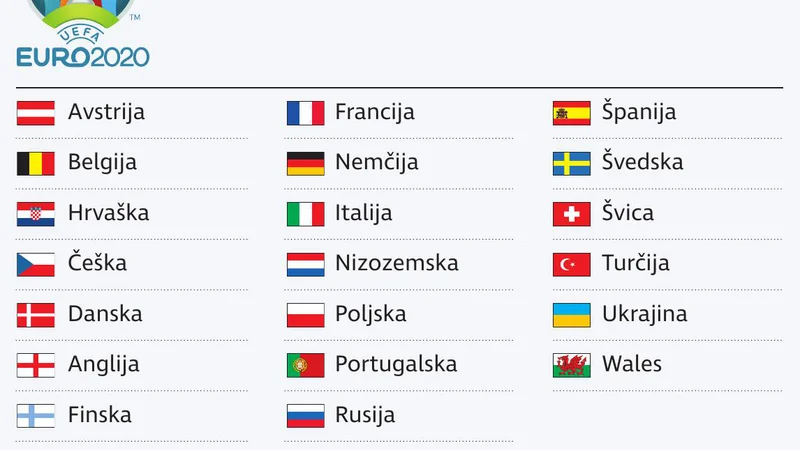Select the Croatian flag next to Hrvaška
800x450 pixels.
click(x=36, y=214)
